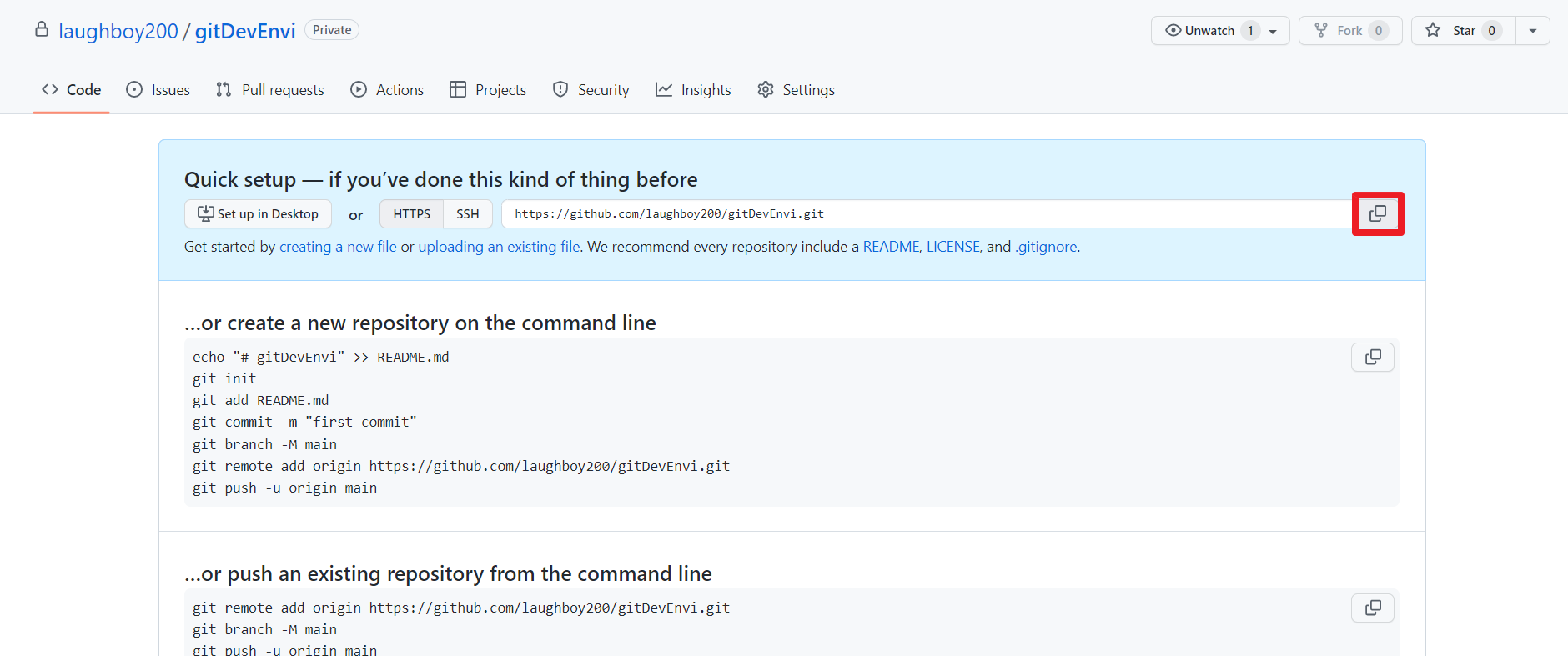Click the "git init" command line
The width and height of the screenshot is (1568, 656).
click(x=224, y=378)
